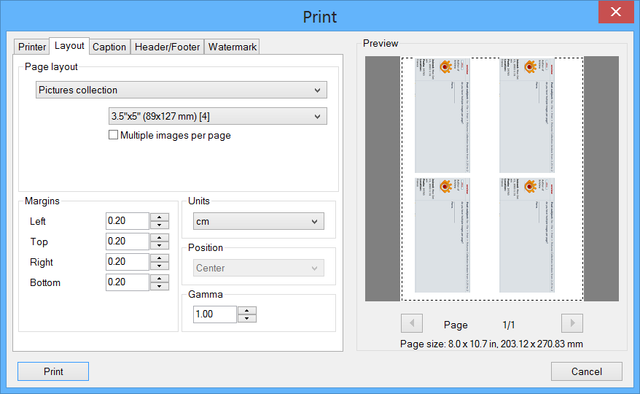
Task: Go to previous preview page arrow
Action: (412, 323)
